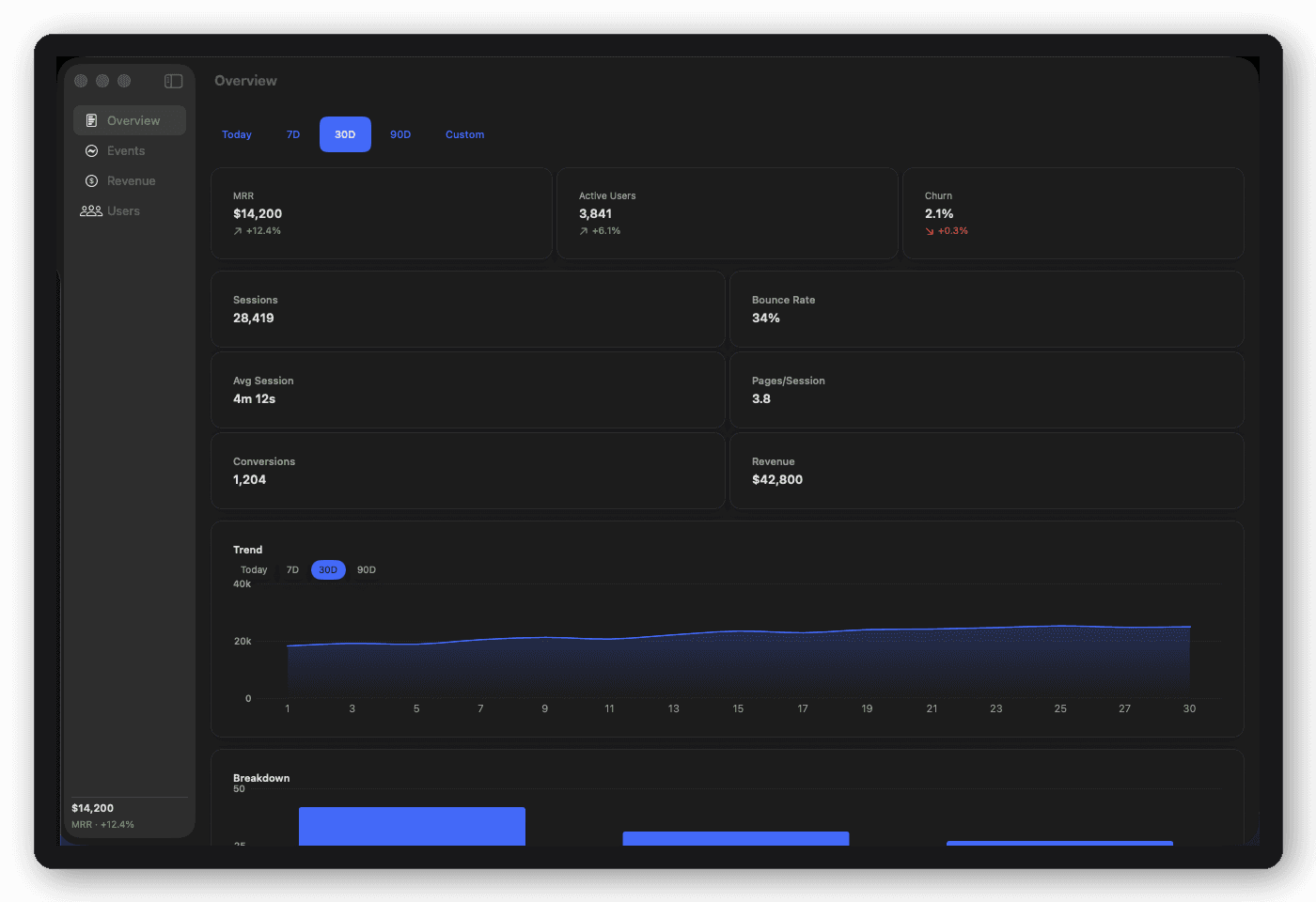Click the MRR upward trend arrow icon
Image resolution: width=1316 pixels, height=902 pixels.
238,231
